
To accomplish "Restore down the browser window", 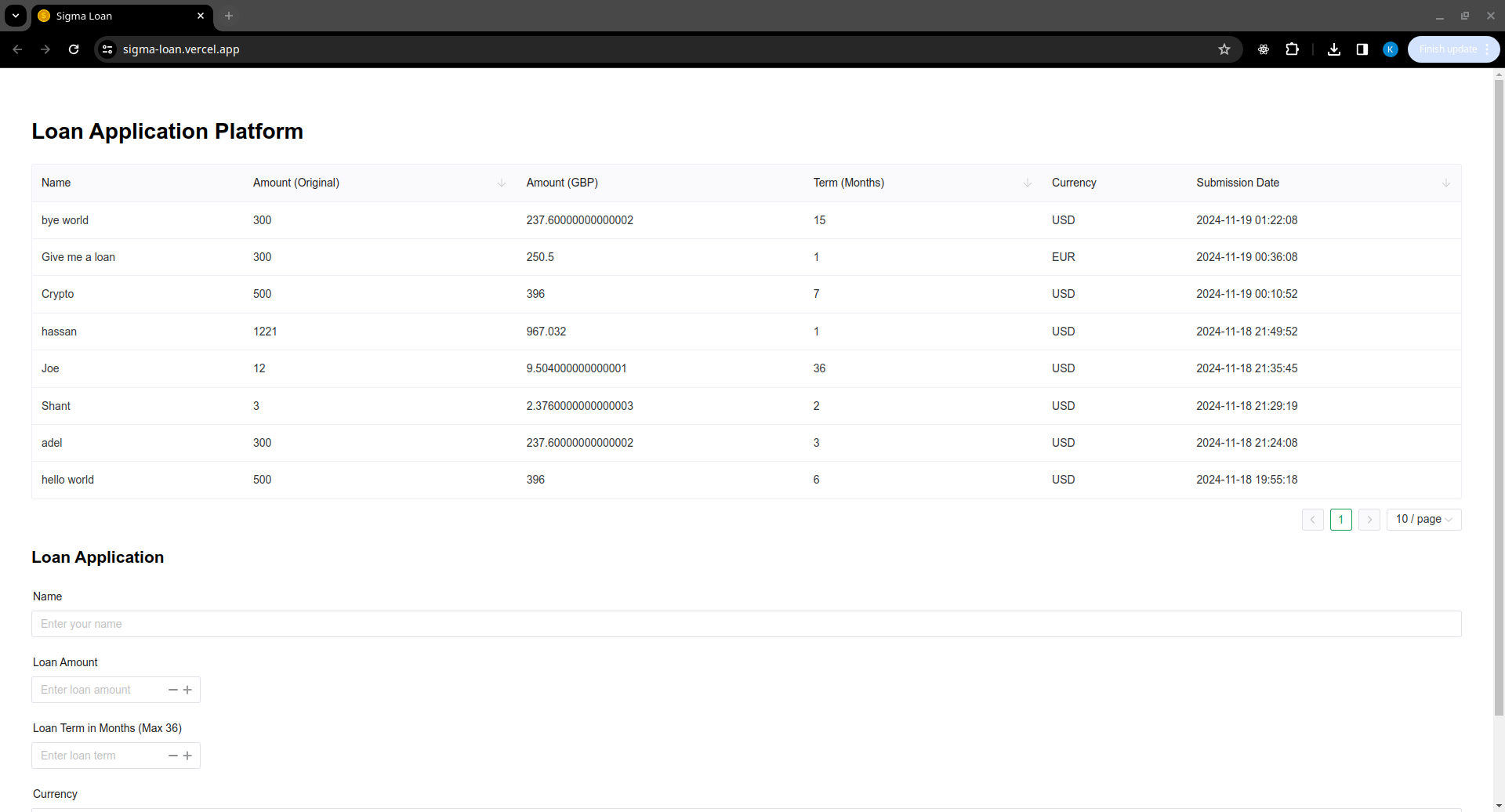I will point(1465,16).
